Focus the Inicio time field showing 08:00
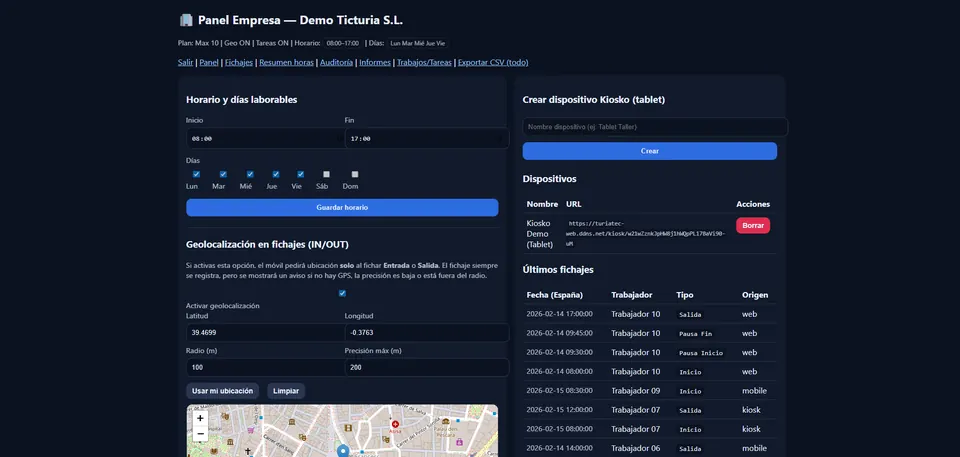The width and height of the screenshot is (960, 457). [265, 138]
